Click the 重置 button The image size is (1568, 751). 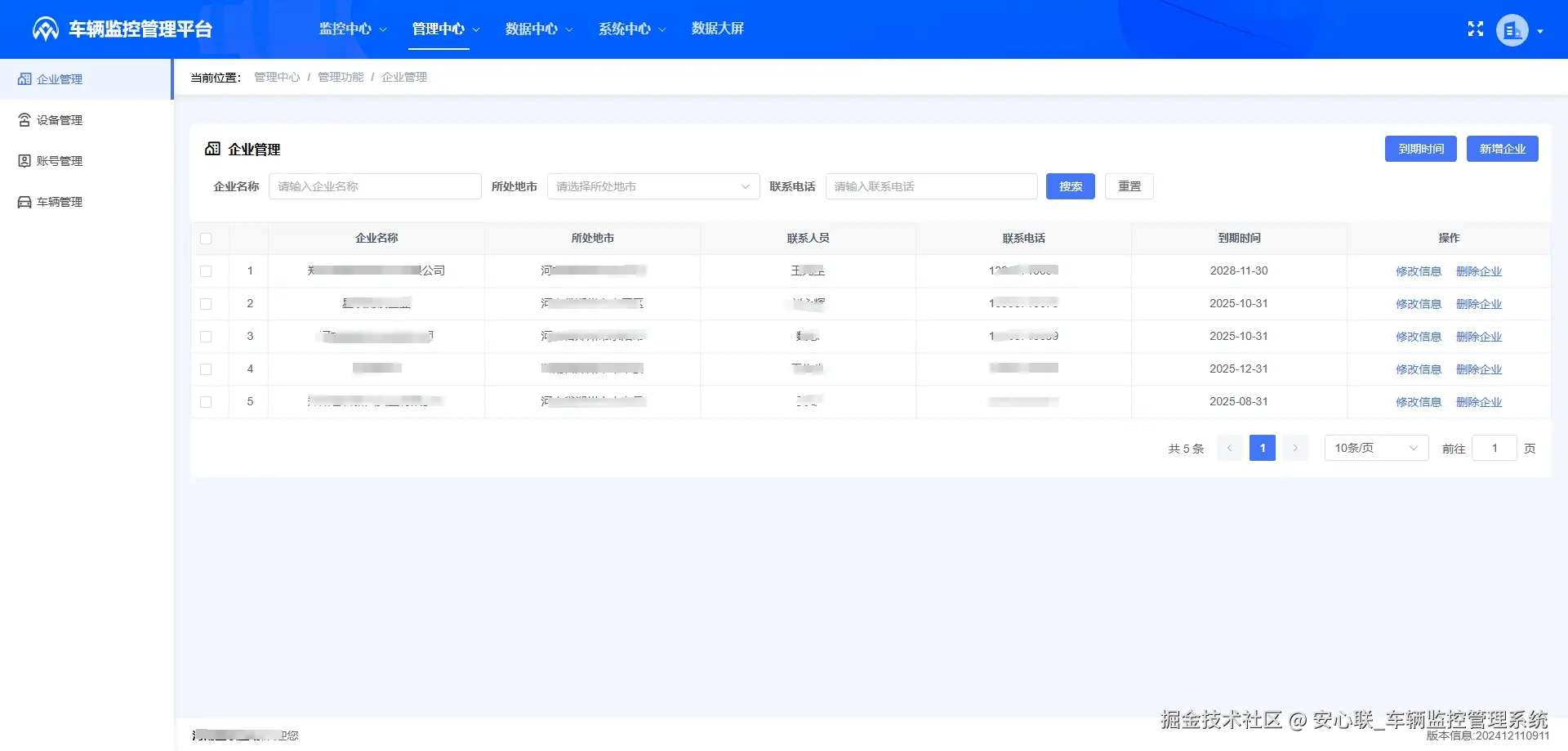(x=1129, y=186)
